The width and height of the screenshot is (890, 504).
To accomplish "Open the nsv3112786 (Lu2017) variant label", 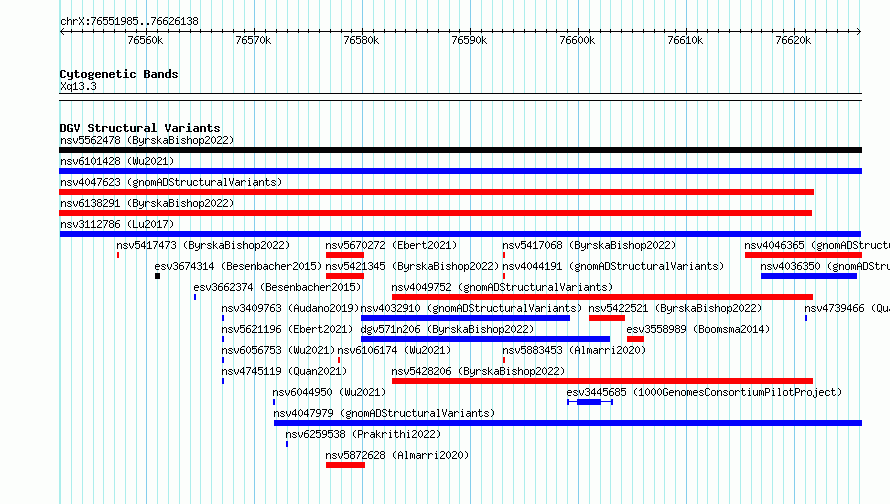I will [117, 224].
